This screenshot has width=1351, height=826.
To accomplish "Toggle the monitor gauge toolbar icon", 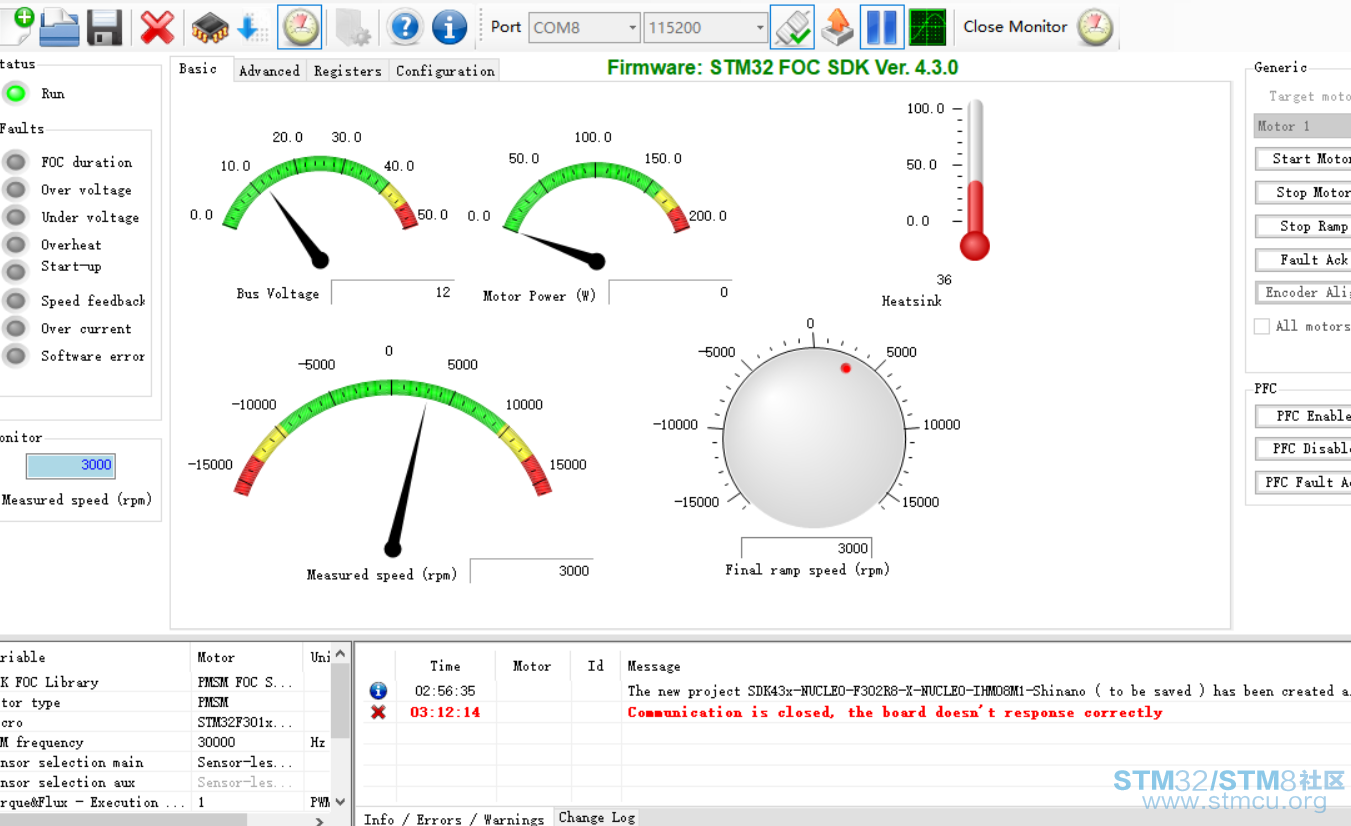I will click(300, 27).
